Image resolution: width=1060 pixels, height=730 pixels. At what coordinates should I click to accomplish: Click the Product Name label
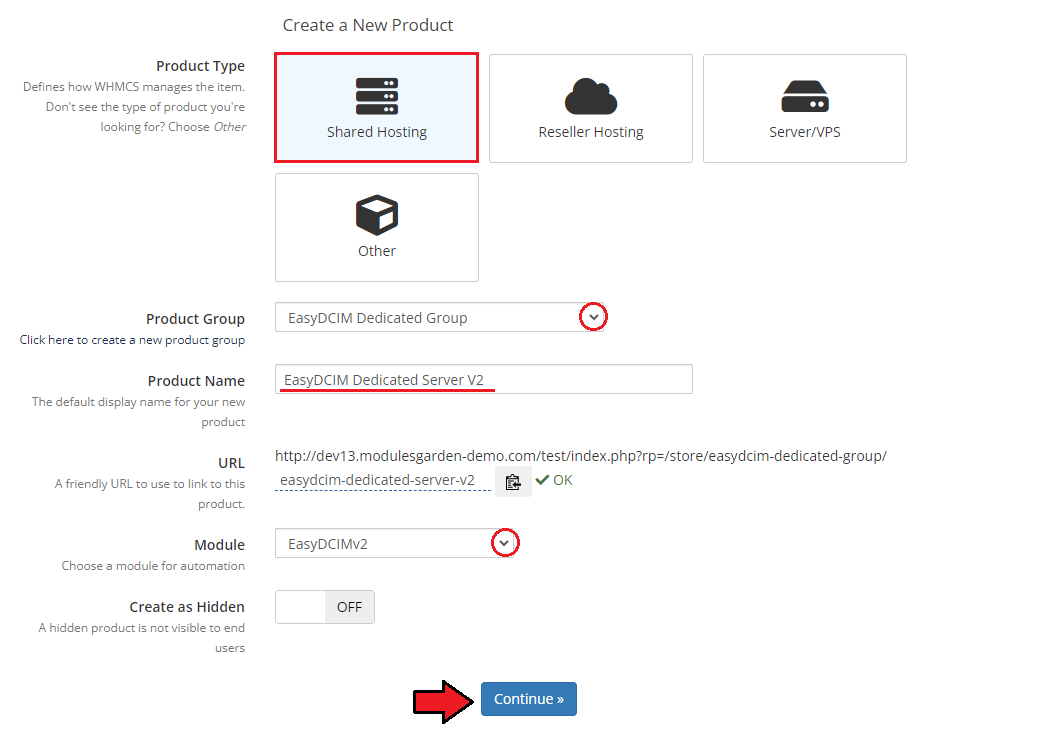(196, 381)
